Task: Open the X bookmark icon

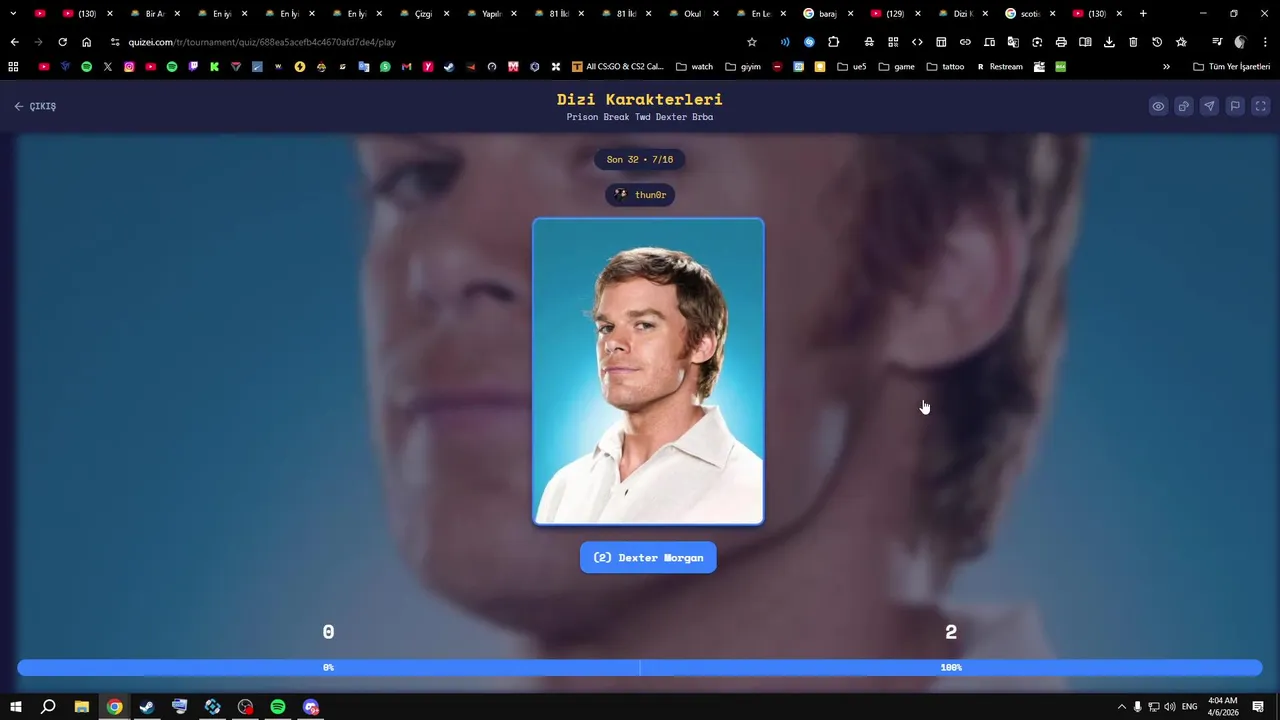Action: click(108, 67)
